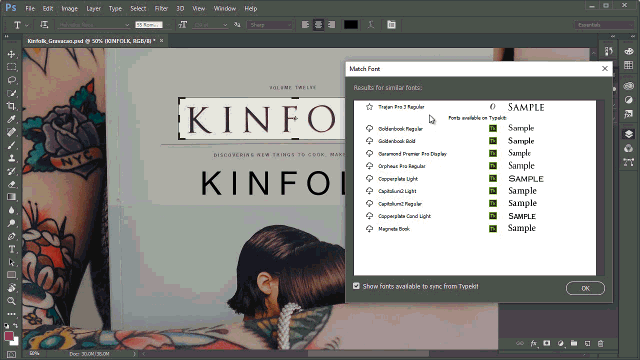Select the Lasso tool
Screen dimensions: 640x360
click(x=11, y=80)
